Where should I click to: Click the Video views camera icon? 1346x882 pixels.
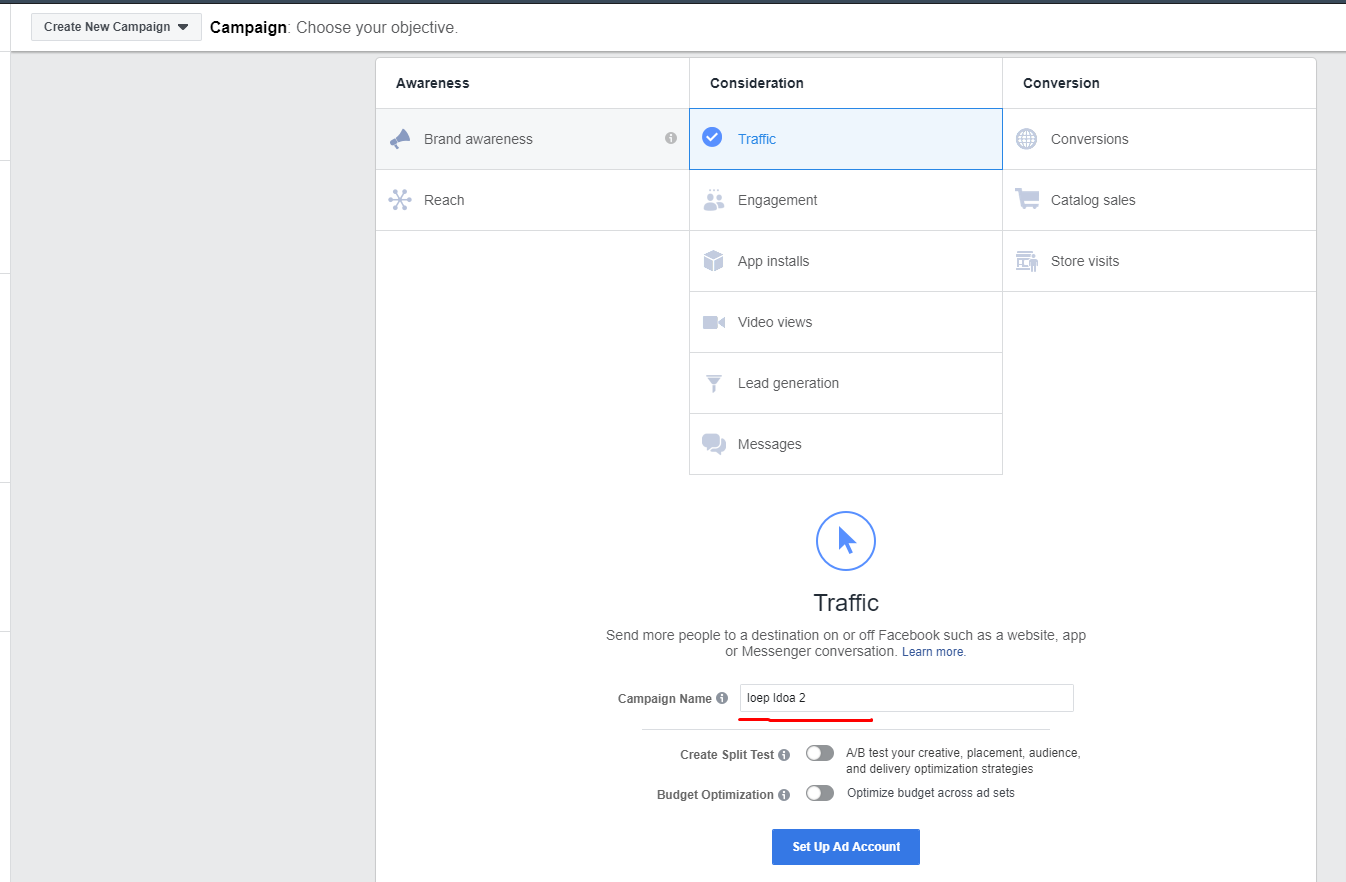(713, 322)
